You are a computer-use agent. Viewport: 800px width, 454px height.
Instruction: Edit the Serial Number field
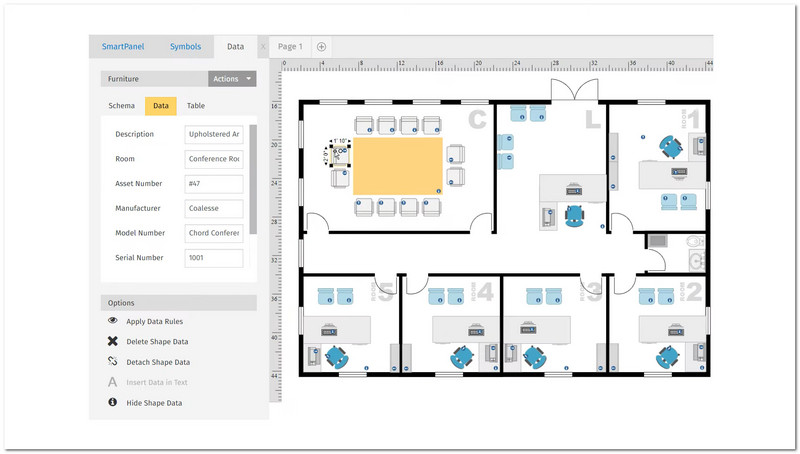point(214,258)
